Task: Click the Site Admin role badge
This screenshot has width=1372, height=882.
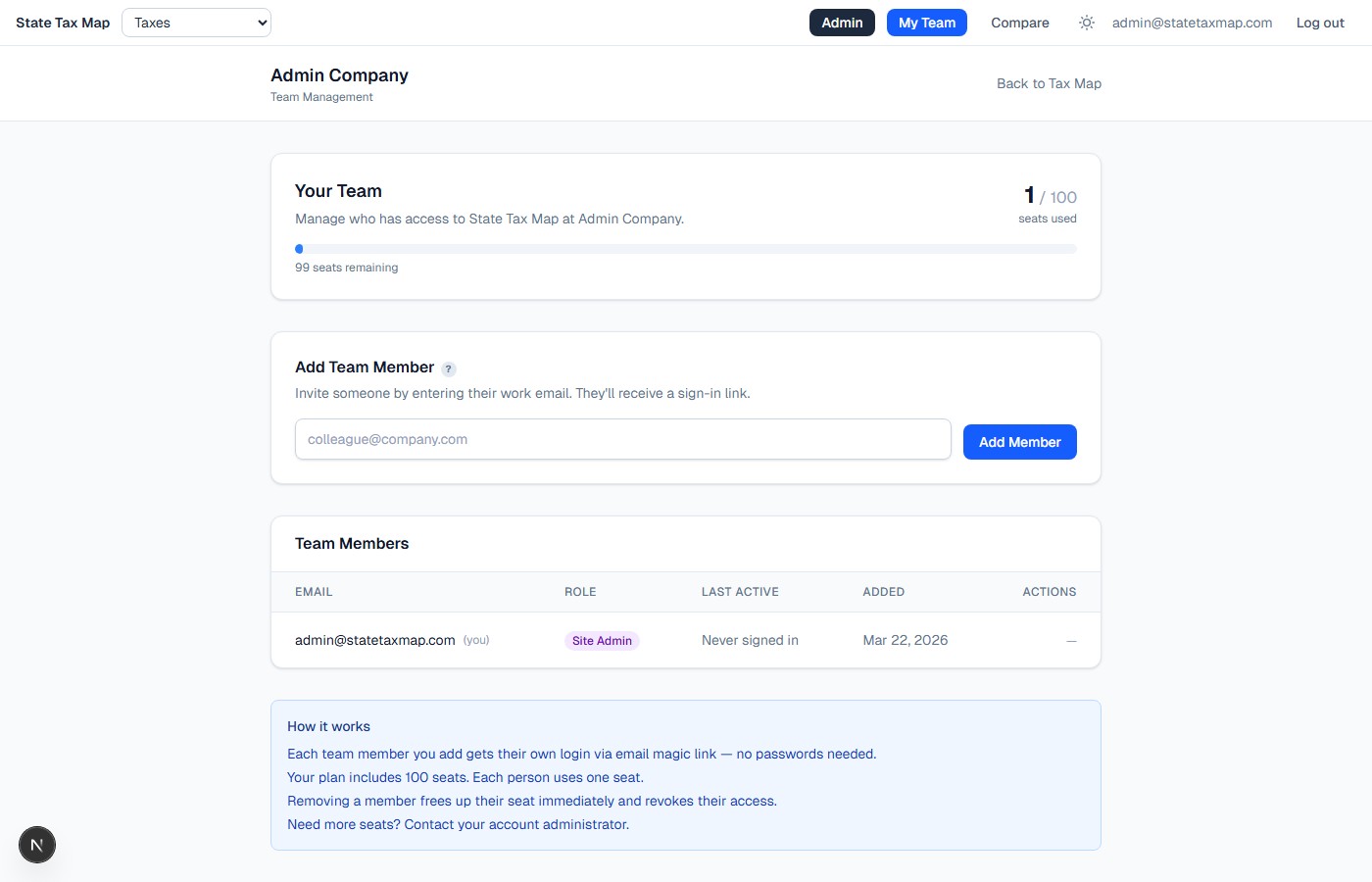Action: click(602, 641)
